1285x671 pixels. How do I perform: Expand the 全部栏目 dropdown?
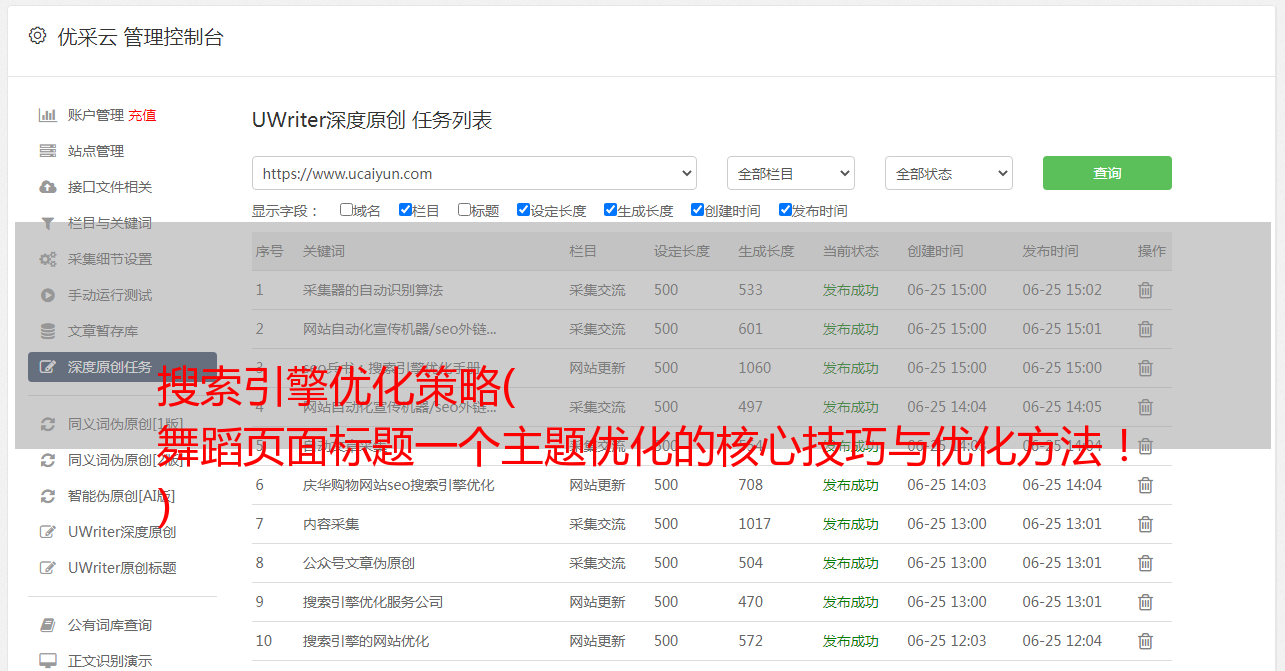790,173
